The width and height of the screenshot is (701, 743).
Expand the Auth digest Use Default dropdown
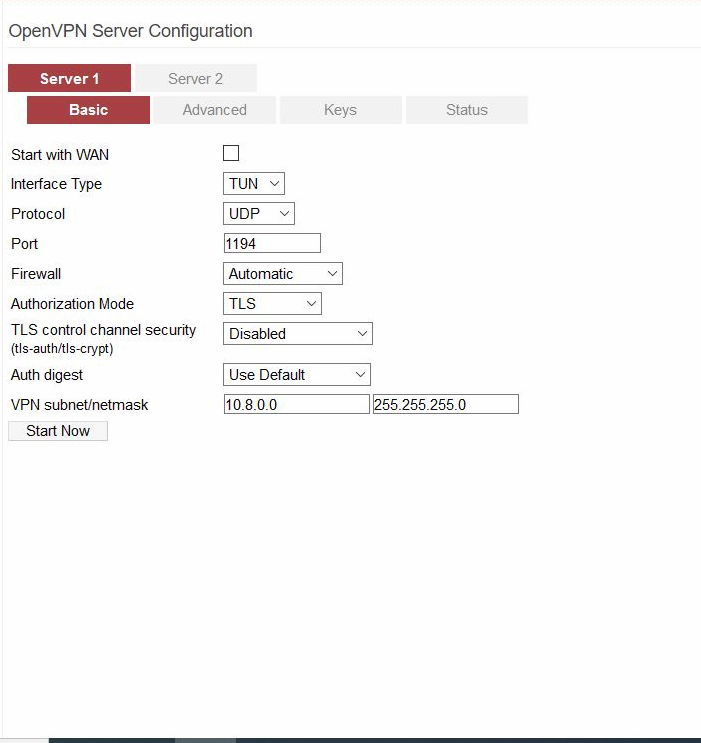pos(296,375)
